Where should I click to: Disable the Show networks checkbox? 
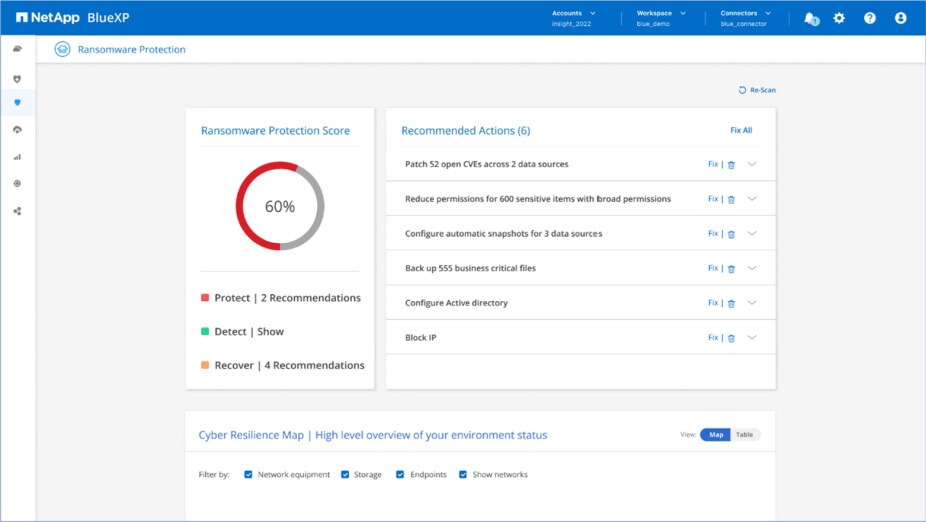[463, 474]
